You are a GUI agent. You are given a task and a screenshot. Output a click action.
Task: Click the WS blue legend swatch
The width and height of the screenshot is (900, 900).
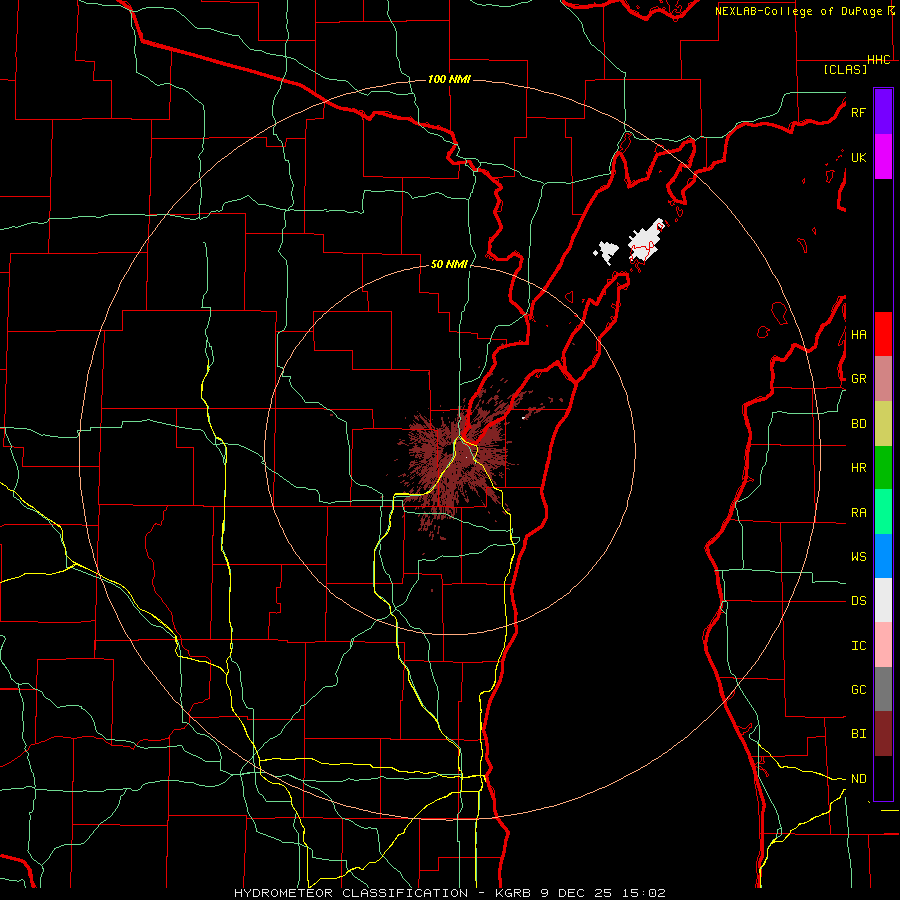(883, 556)
